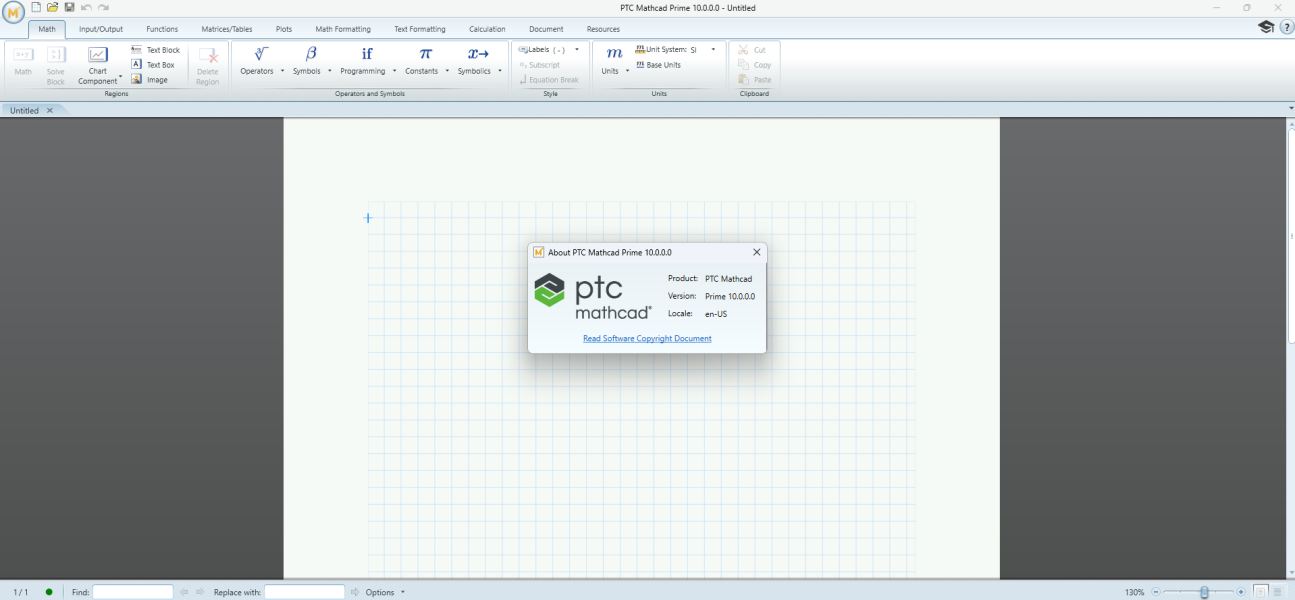Insert an Image region

150,80
